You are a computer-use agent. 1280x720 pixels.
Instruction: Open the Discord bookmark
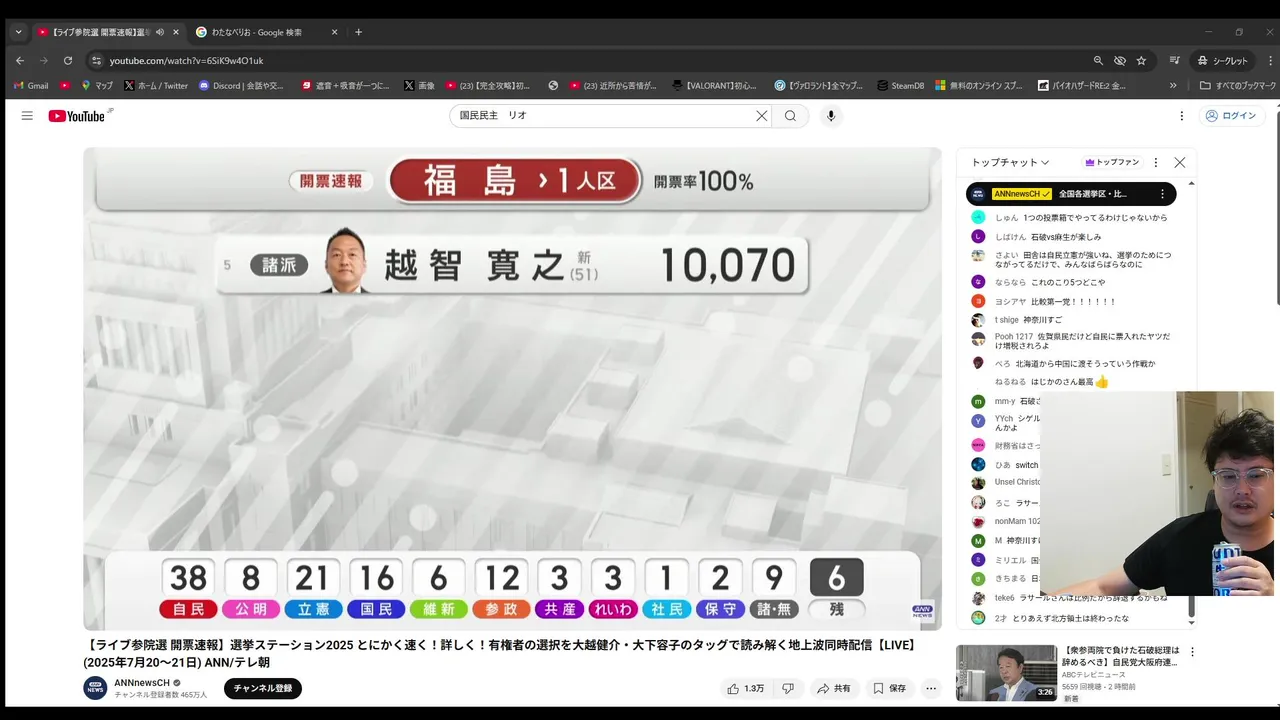click(x=241, y=85)
